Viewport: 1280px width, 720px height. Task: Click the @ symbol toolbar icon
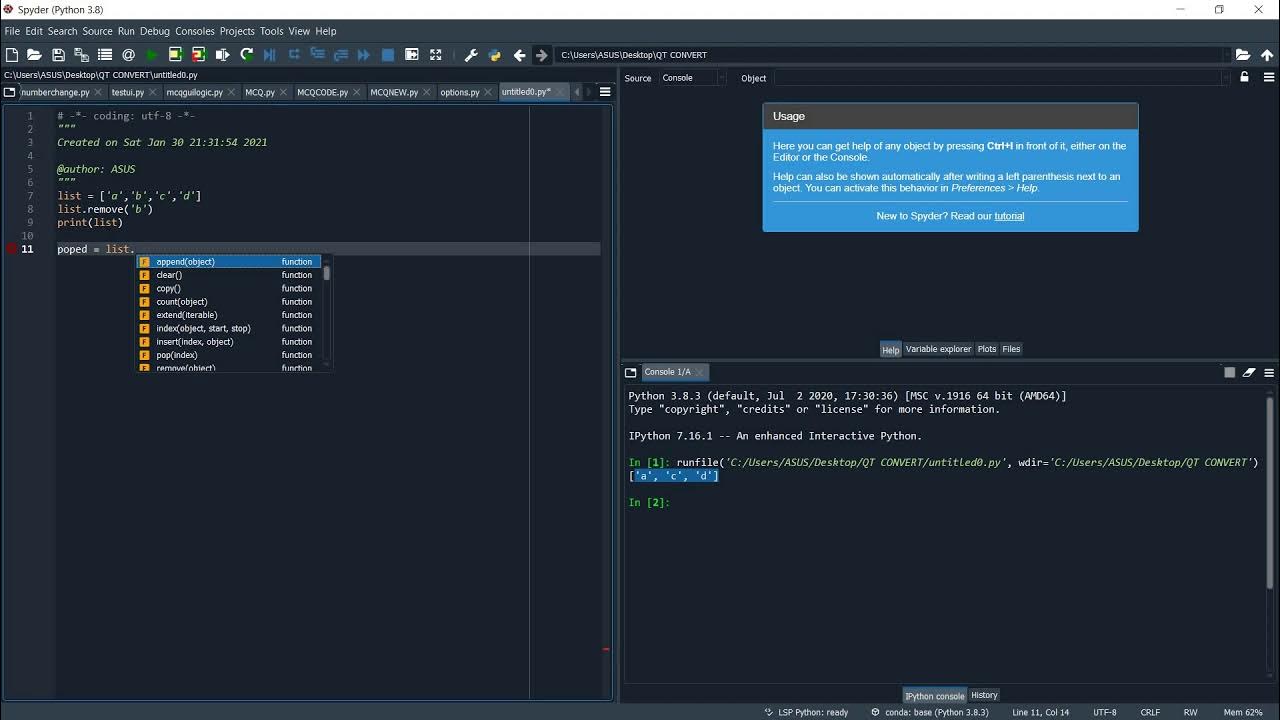[128, 55]
